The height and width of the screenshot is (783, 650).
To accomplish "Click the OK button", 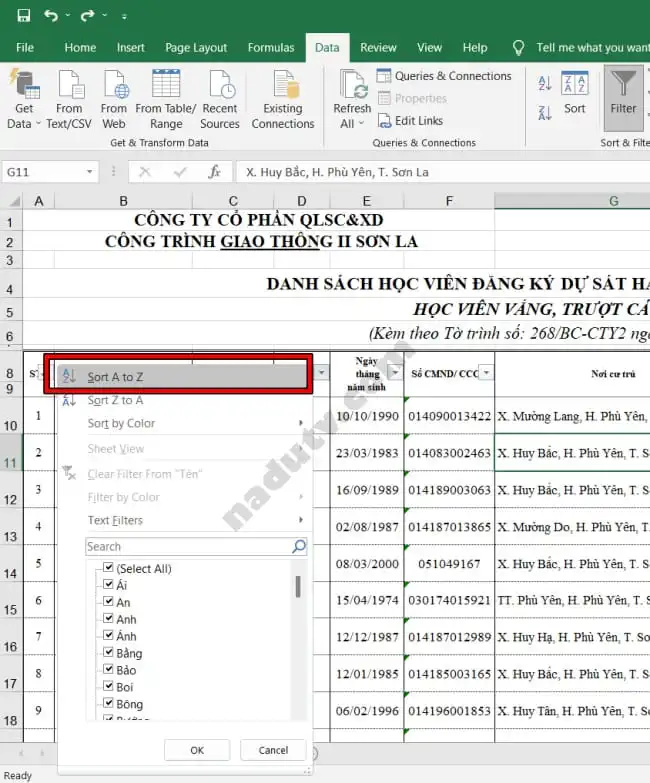I will pos(197,750).
